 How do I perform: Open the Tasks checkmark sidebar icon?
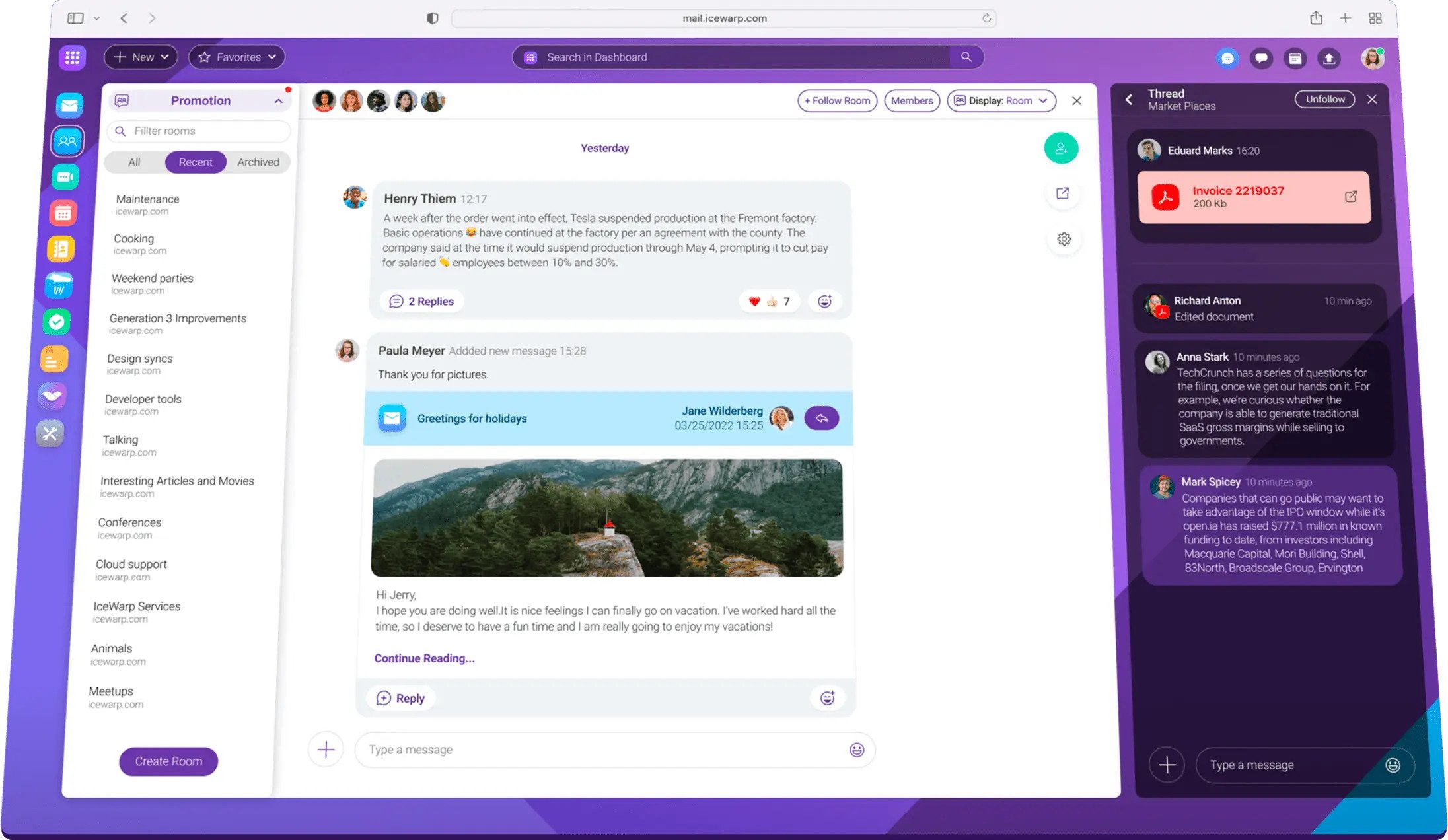point(57,322)
